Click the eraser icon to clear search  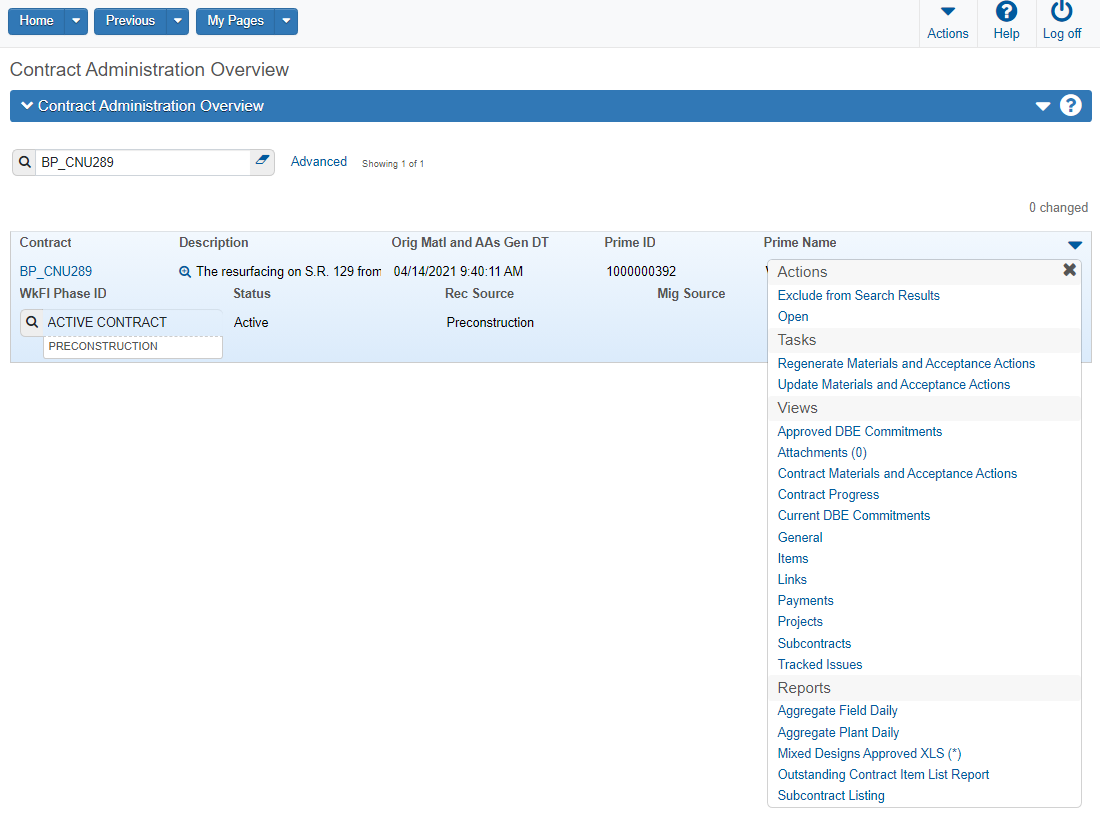click(262, 161)
